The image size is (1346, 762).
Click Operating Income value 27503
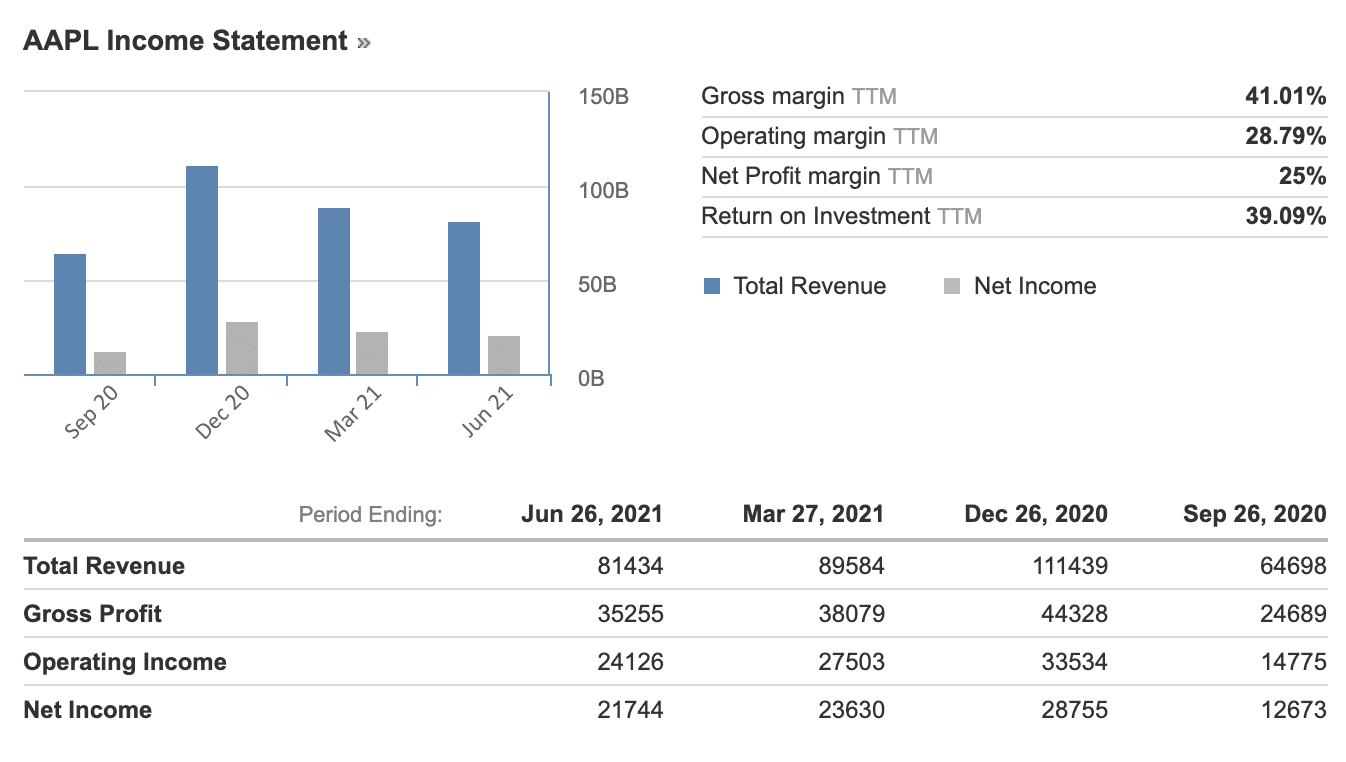point(853,662)
